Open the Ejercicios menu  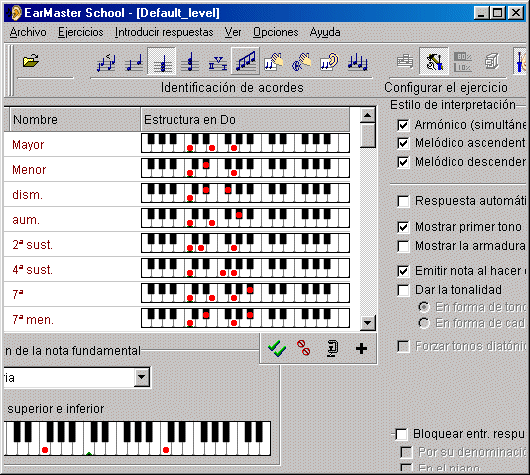(80, 32)
